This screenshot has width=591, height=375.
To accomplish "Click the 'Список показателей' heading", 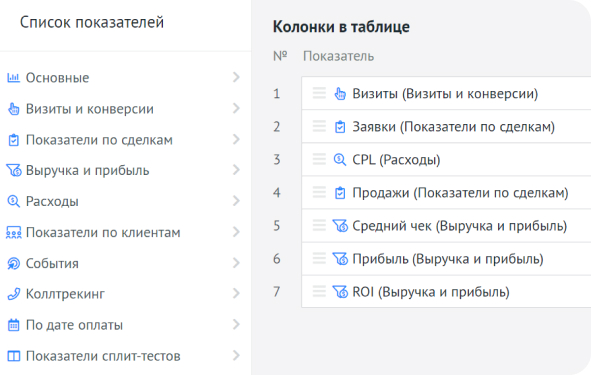I will (x=92, y=22).
